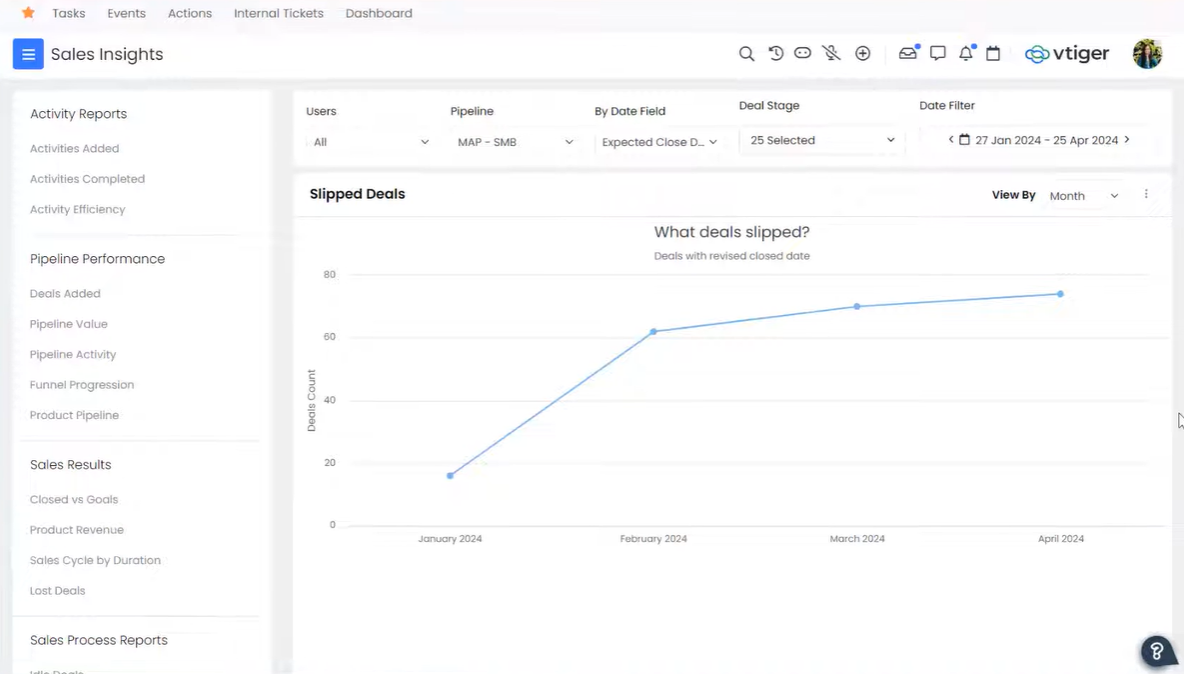The width and height of the screenshot is (1184, 674).
Task: Open the calendar icon in top bar
Action: [993, 53]
